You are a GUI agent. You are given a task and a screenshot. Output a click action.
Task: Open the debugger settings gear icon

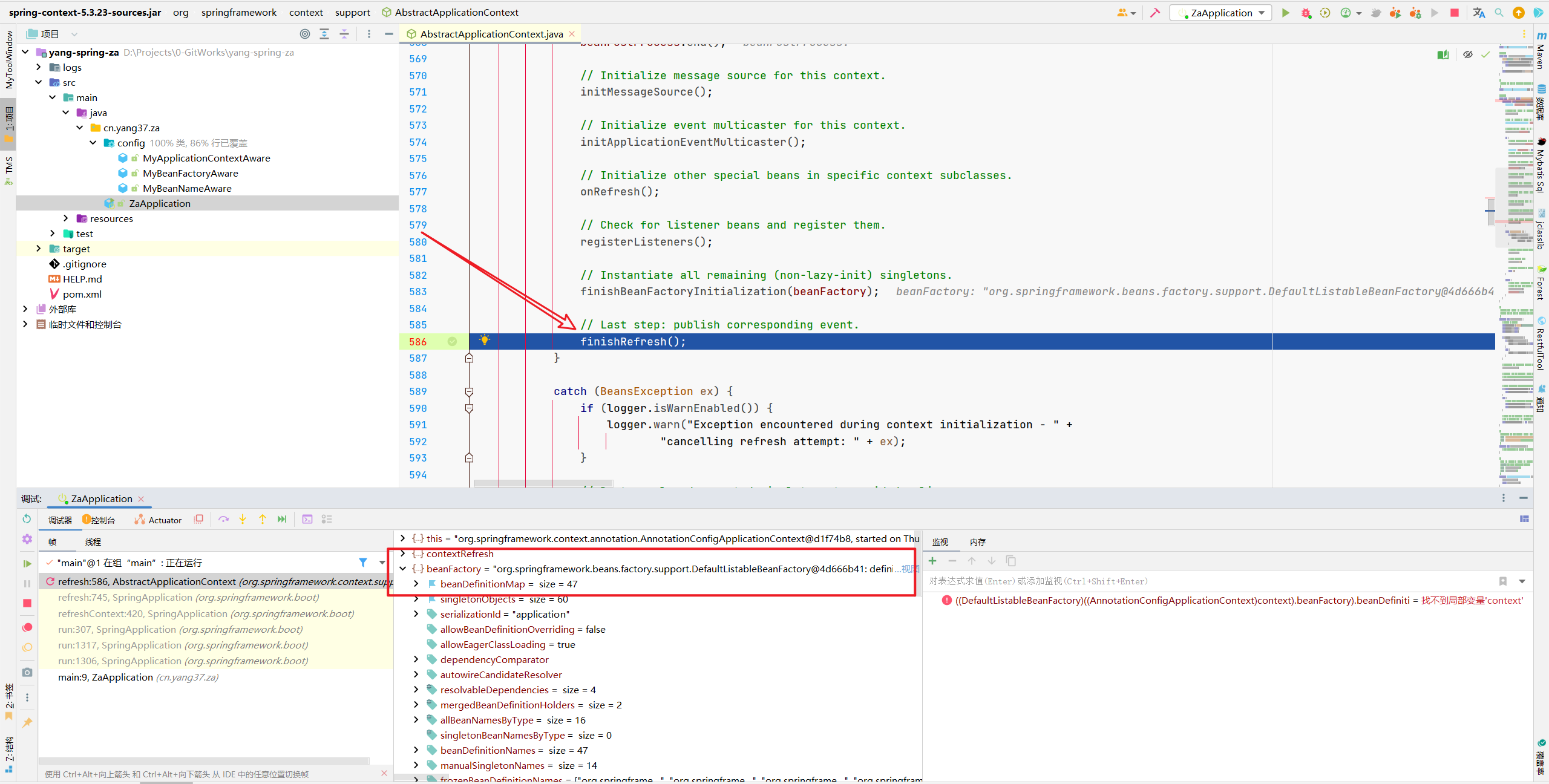pyautogui.click(x=27, y=538)
